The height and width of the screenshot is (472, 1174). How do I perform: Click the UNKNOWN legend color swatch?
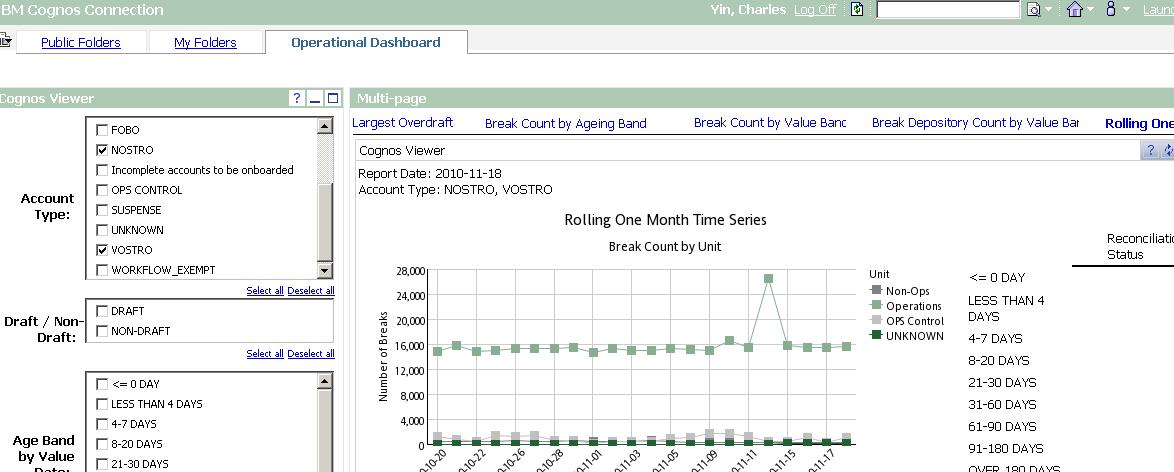click(x=875, y=336)
